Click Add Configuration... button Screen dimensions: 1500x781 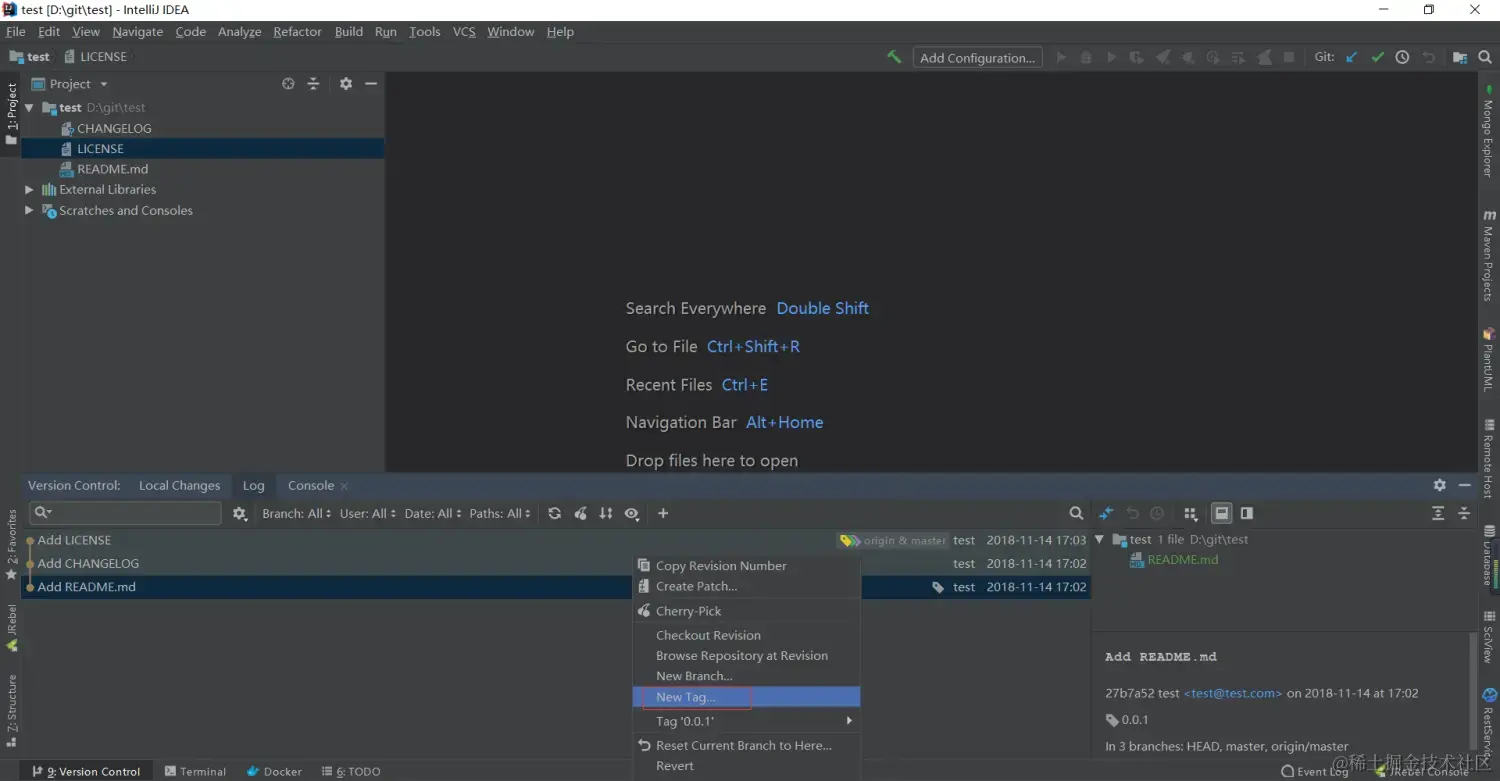coord(977,57)
